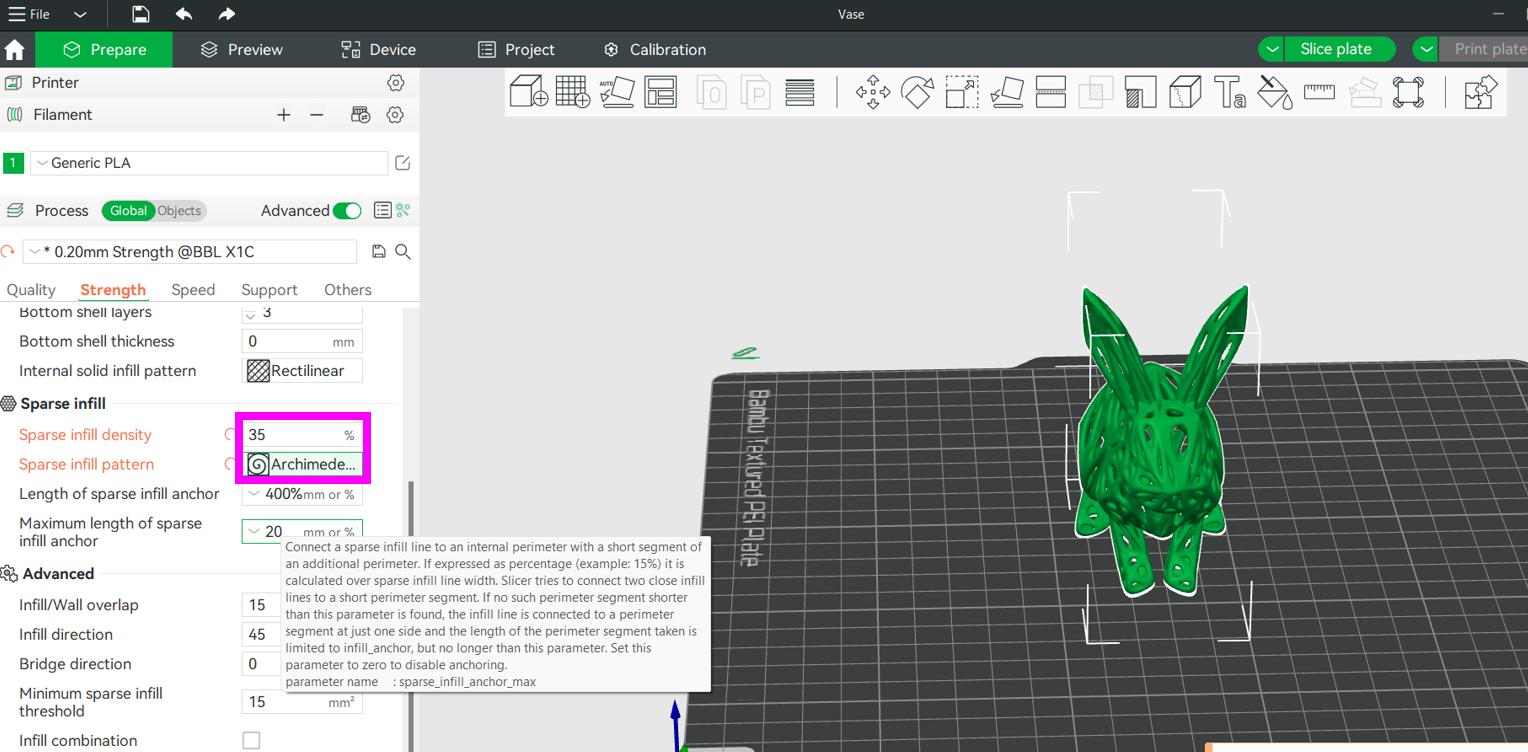Open the 0.20mm Strength process preset dropdown

[190, 251]
